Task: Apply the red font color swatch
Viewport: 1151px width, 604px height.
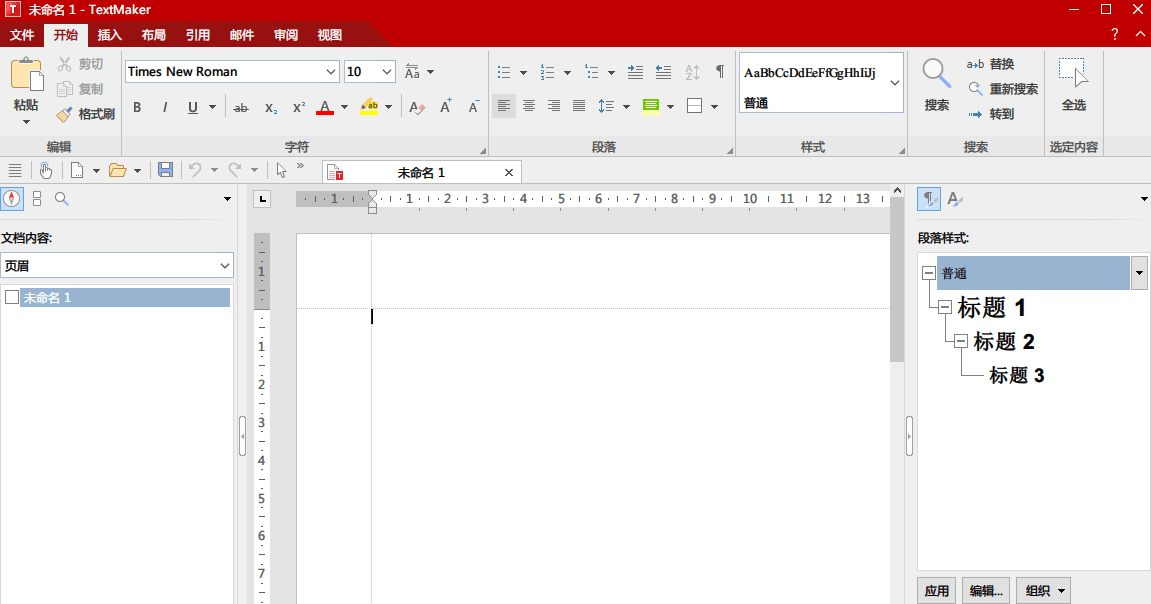Action: 324,107
